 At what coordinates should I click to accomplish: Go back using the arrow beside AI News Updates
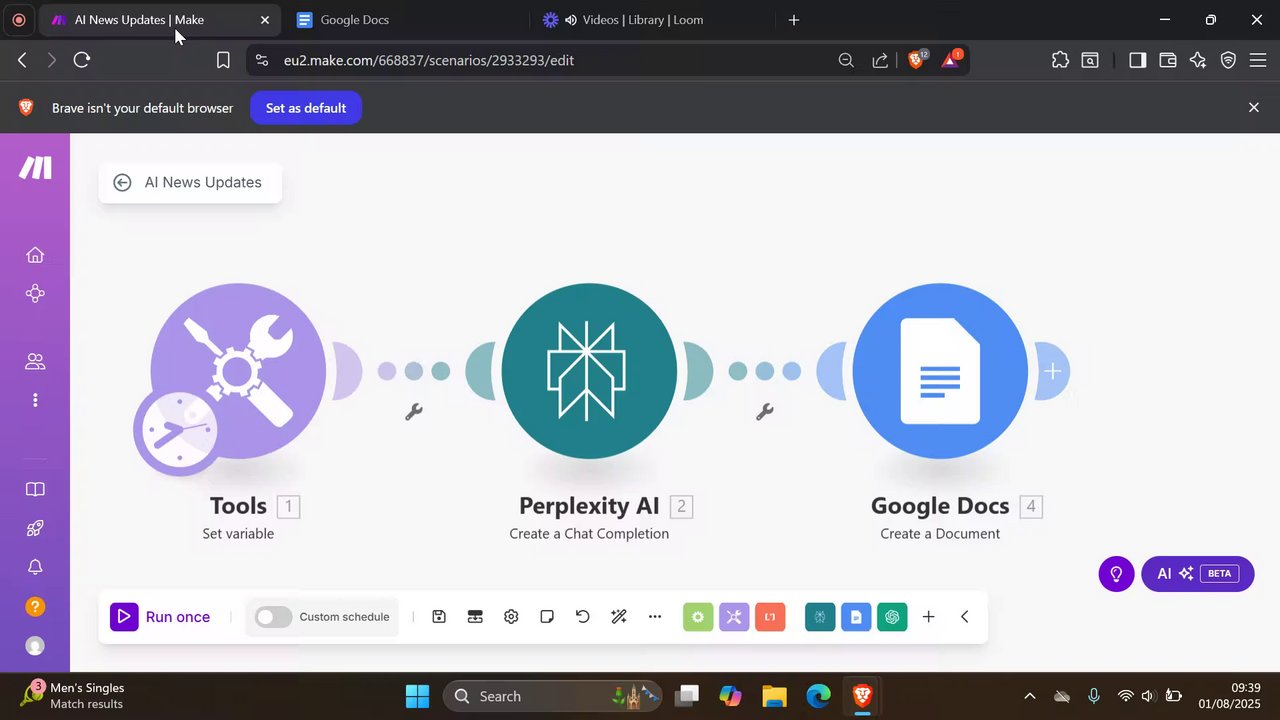(x=122, y=182)
